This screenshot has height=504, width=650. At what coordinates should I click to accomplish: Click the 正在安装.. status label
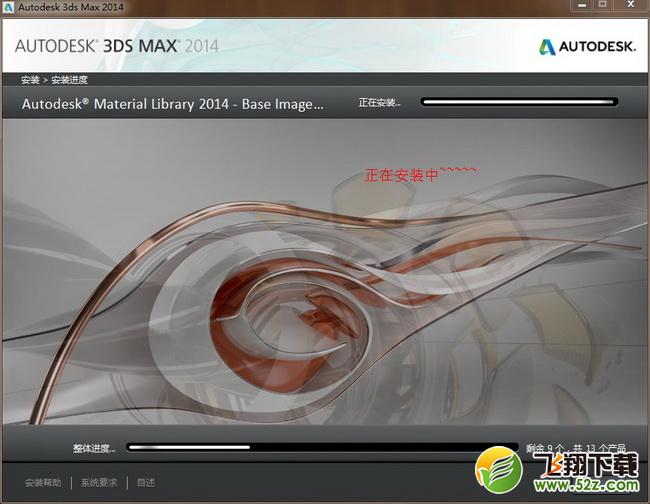pos(379,102)
